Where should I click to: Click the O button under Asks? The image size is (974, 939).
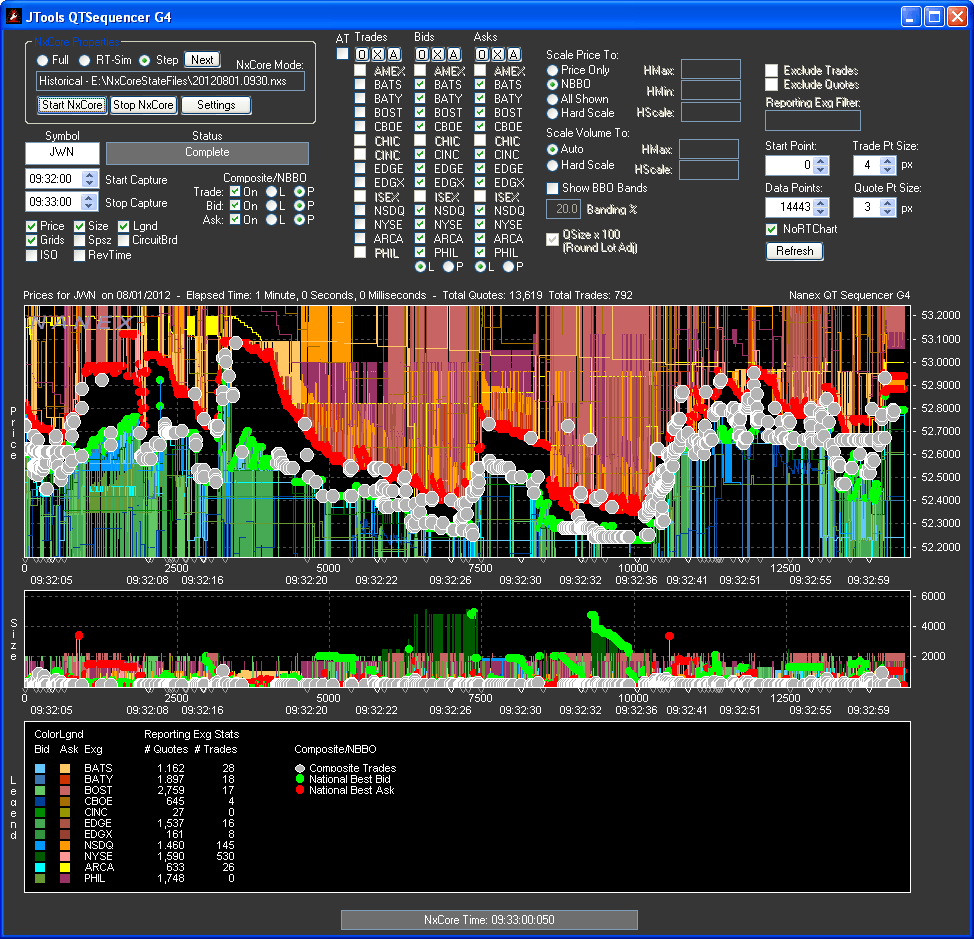click(x=482, y=55)
